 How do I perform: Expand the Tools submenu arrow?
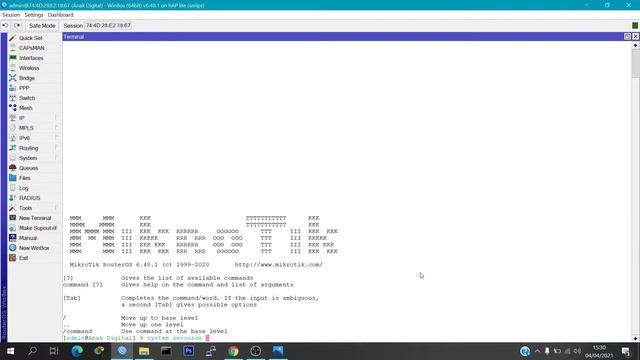point(56,208)
